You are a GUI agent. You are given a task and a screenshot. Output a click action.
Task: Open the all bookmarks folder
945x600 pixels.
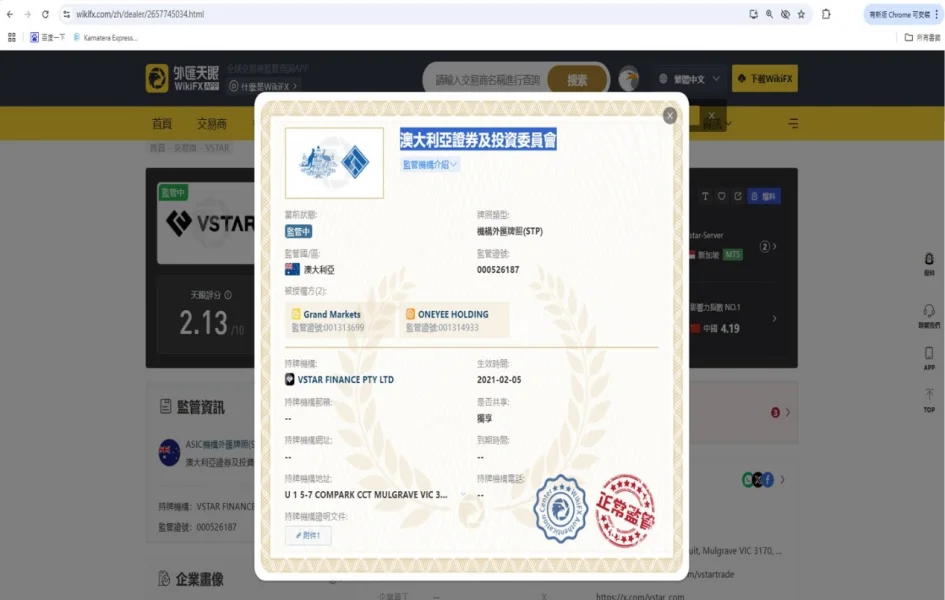(x=922, y=37)
